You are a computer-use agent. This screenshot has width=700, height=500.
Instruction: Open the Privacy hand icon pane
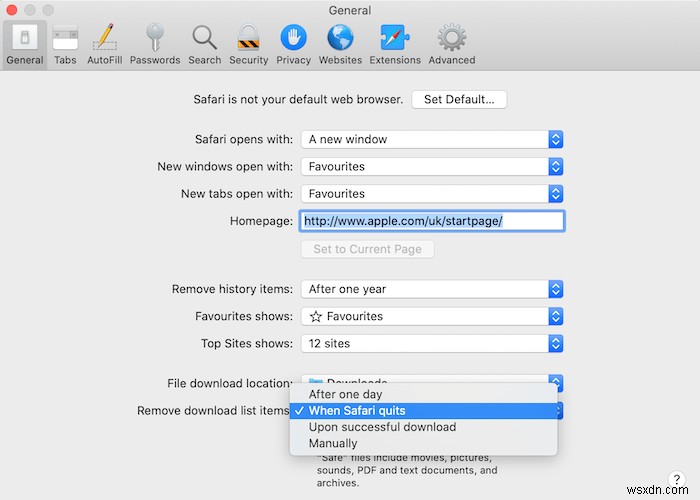coord(293,45)
